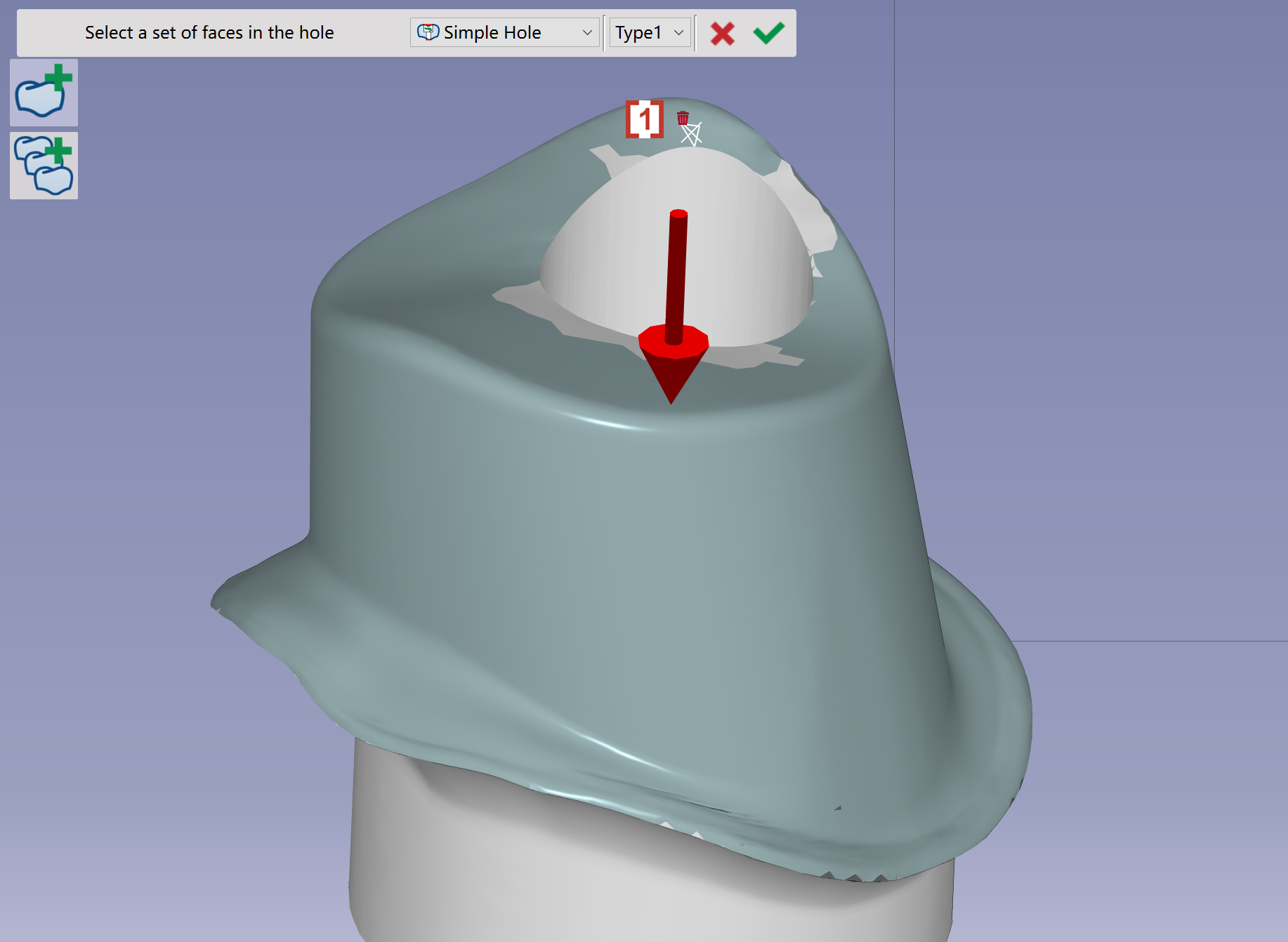The height and width of the screenshot is (942, 1288).
Task: Open the Simple Hole type dropdown
Action: tap(504, 32)
